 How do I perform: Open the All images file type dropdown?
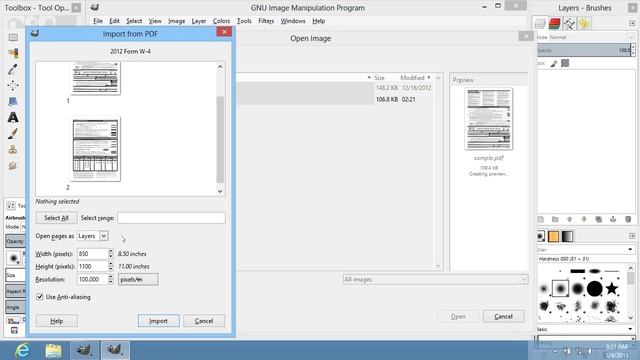pos(435,280)
